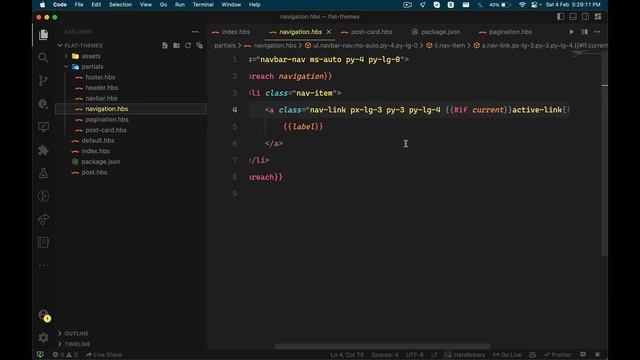Open the Go menu

[163, 5]
